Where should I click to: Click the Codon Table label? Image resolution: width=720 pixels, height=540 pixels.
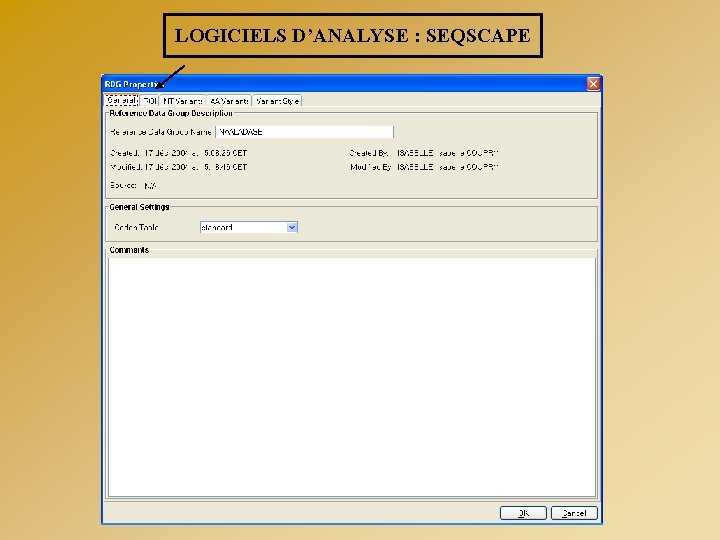(x=136, y=227)
